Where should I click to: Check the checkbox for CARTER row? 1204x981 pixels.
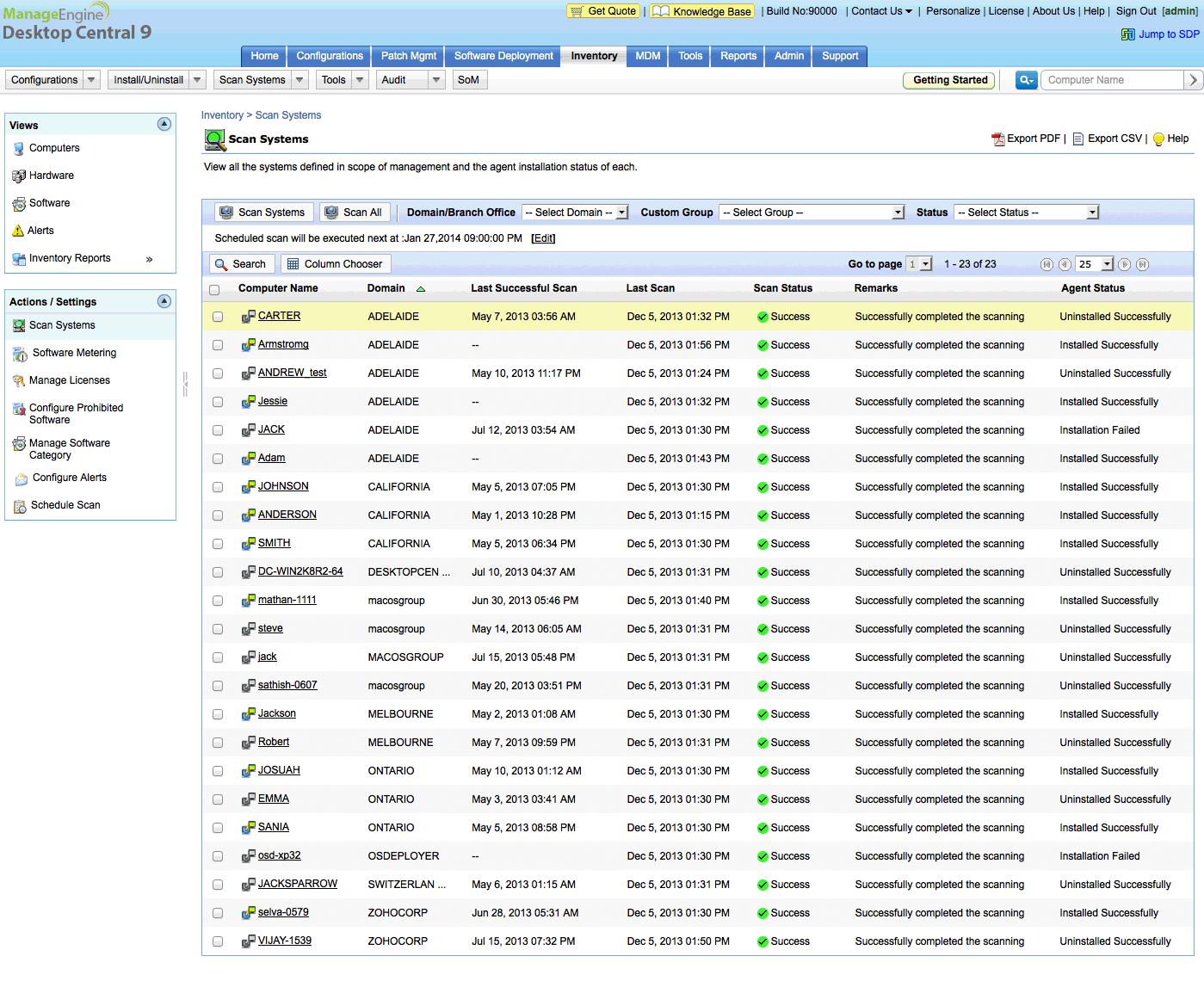coord(218,317)
